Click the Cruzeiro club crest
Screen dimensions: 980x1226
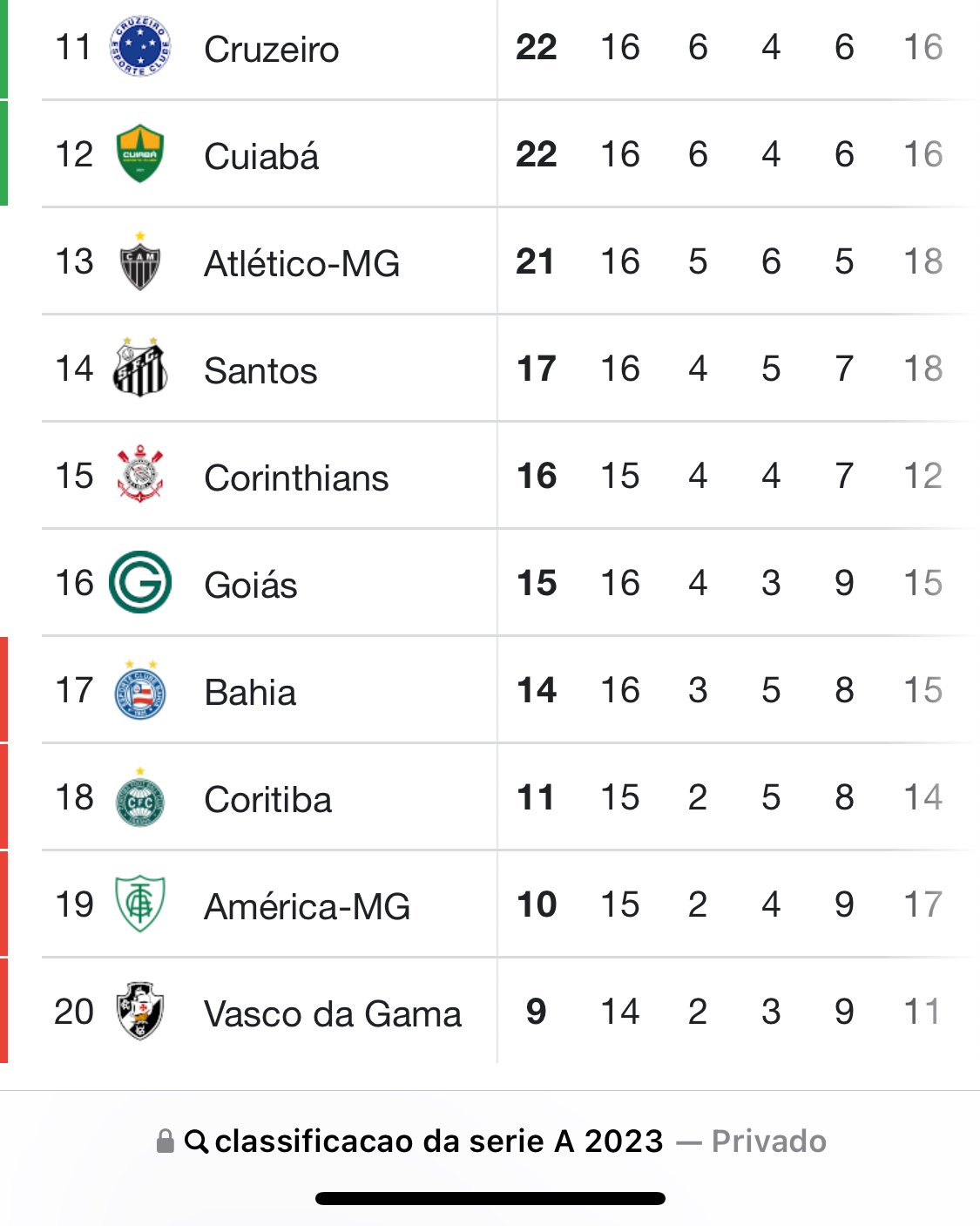(x=140, y=47)
